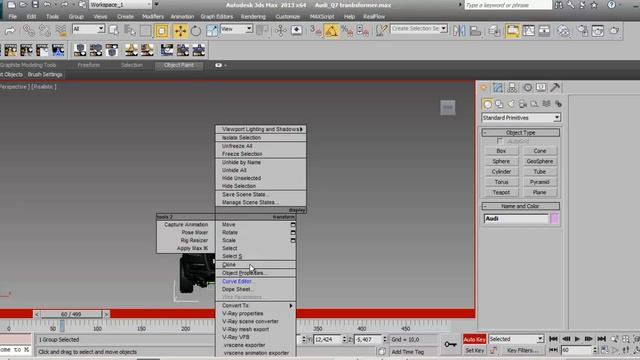Choose Clone from the context menu
The image size is (640, 360).
(x=256, y=264)
